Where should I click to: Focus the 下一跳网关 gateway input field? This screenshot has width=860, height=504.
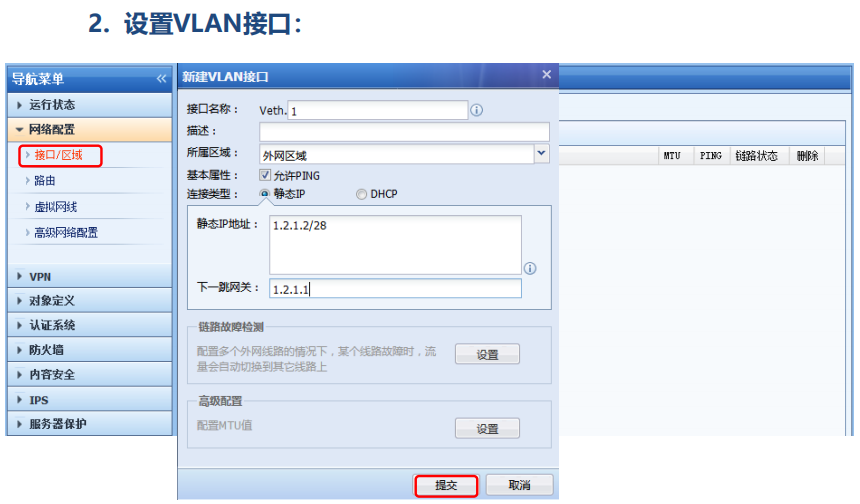pos(395,289)
